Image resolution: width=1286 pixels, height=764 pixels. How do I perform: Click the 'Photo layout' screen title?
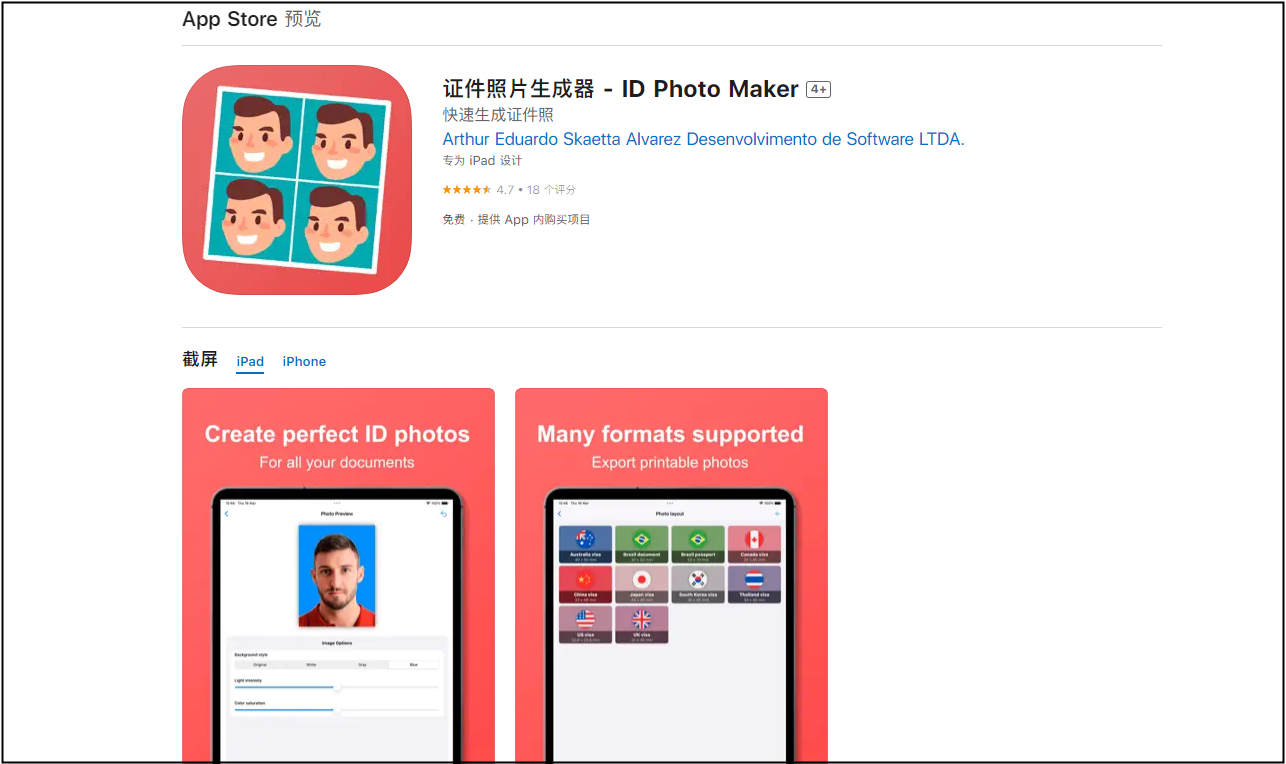(x=669, y=514)
